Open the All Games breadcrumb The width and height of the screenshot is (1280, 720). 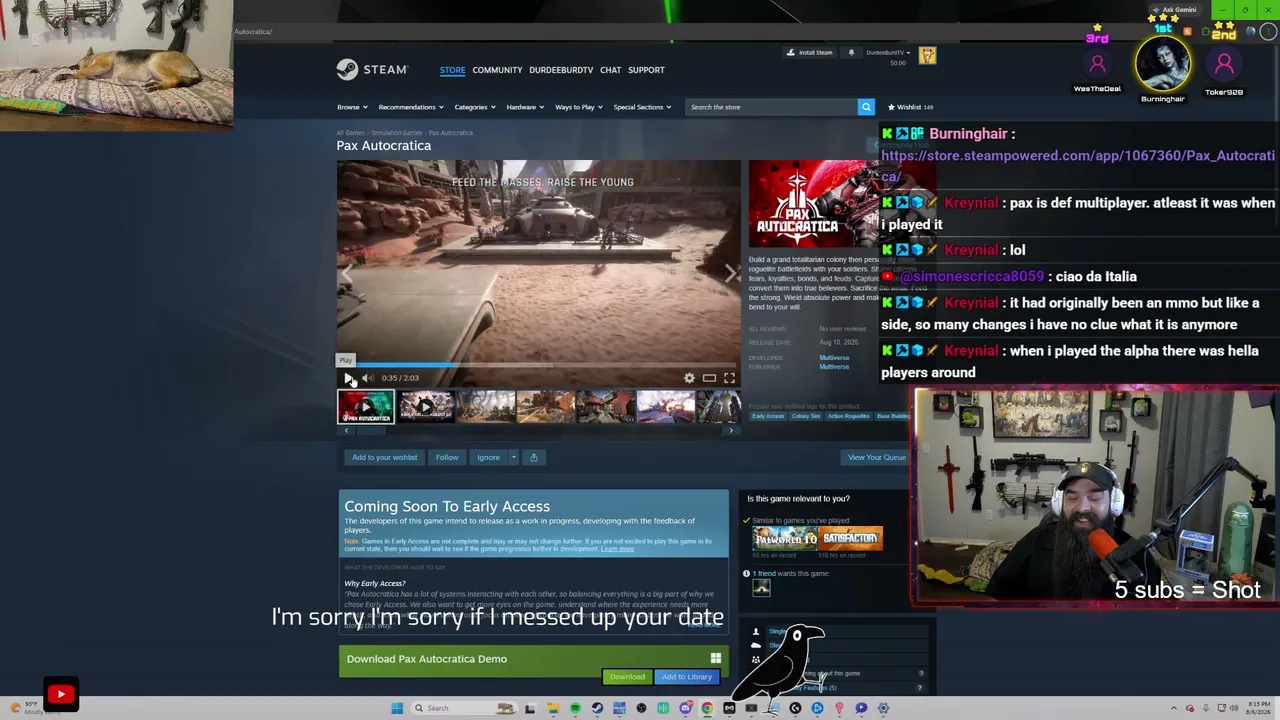point(350,133)
